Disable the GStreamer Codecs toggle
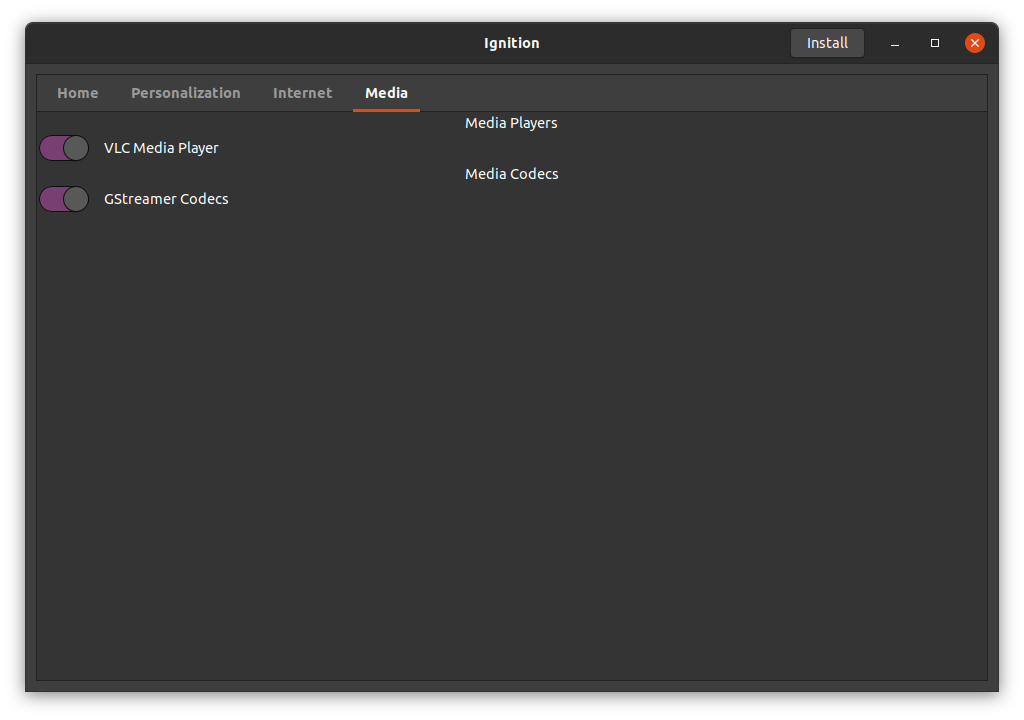 pos(63,198)
